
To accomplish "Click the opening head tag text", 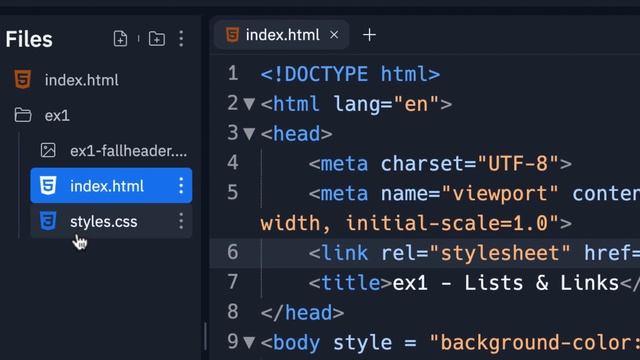I will (297, 134).
